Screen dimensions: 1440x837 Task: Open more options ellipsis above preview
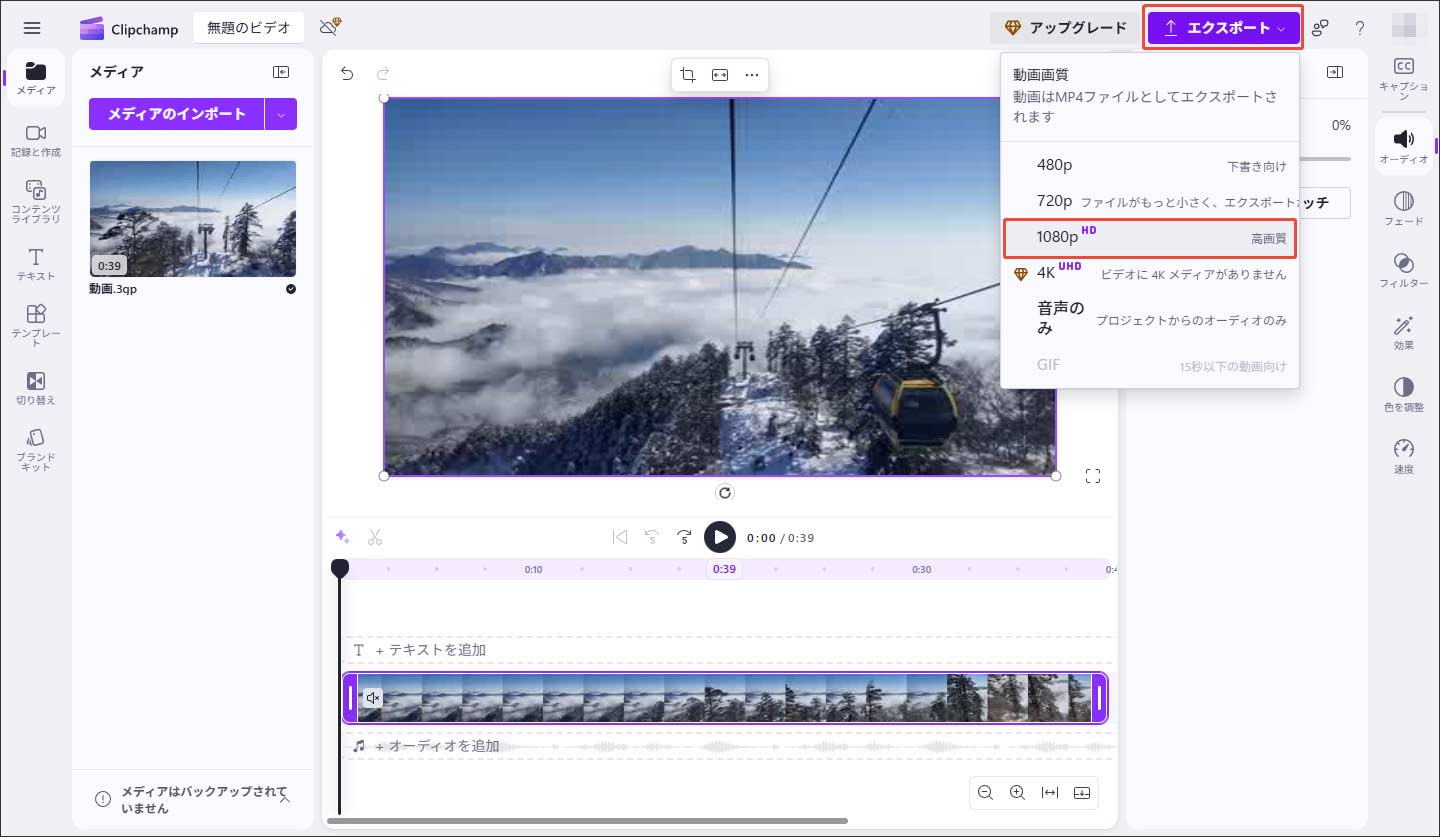(x=752, y=75)
